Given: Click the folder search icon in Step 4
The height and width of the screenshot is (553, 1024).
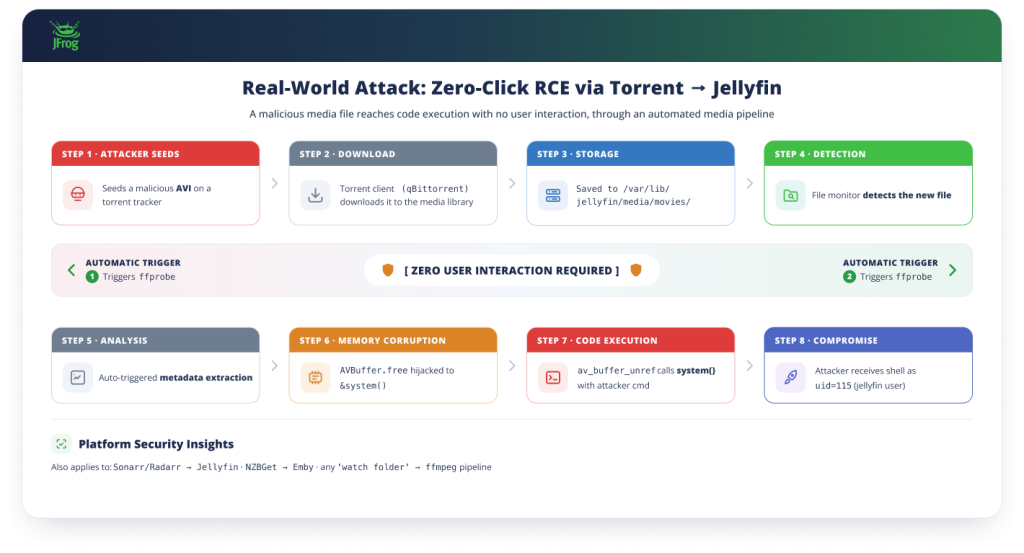Looking at the screenshot, I should (x=790, y=195).
